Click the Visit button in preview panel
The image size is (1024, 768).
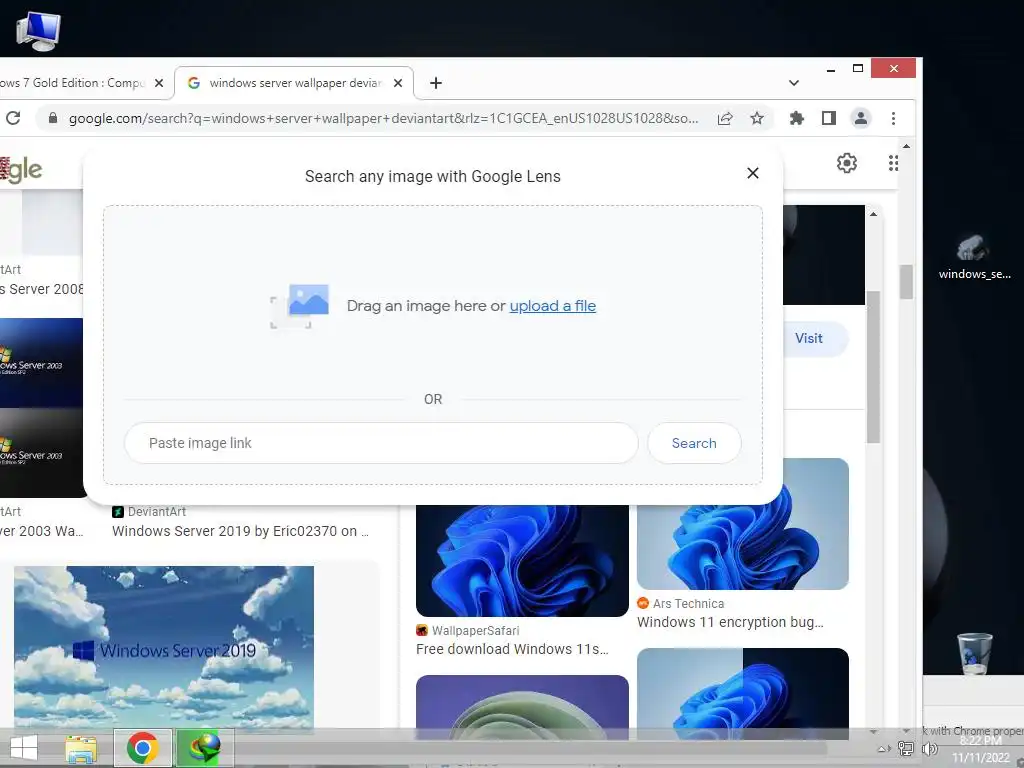[808, 338]
